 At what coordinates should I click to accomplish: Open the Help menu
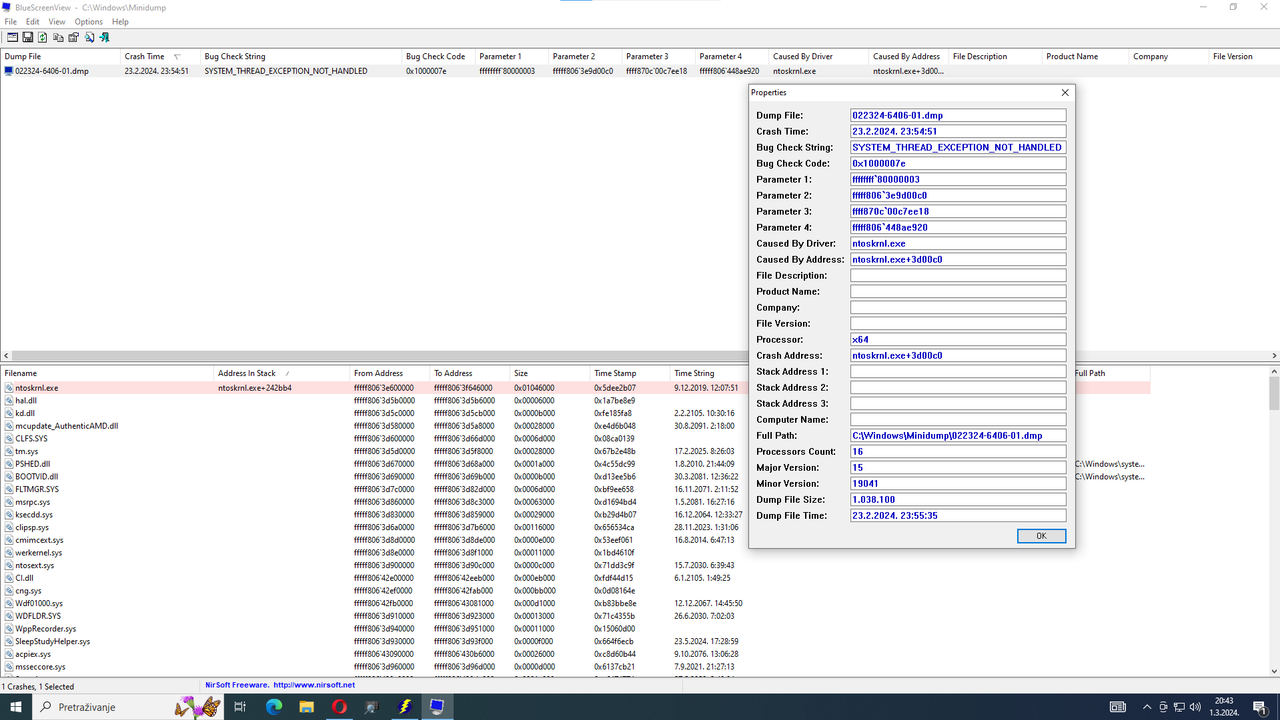pyautogui.click(x=120, y=21)
